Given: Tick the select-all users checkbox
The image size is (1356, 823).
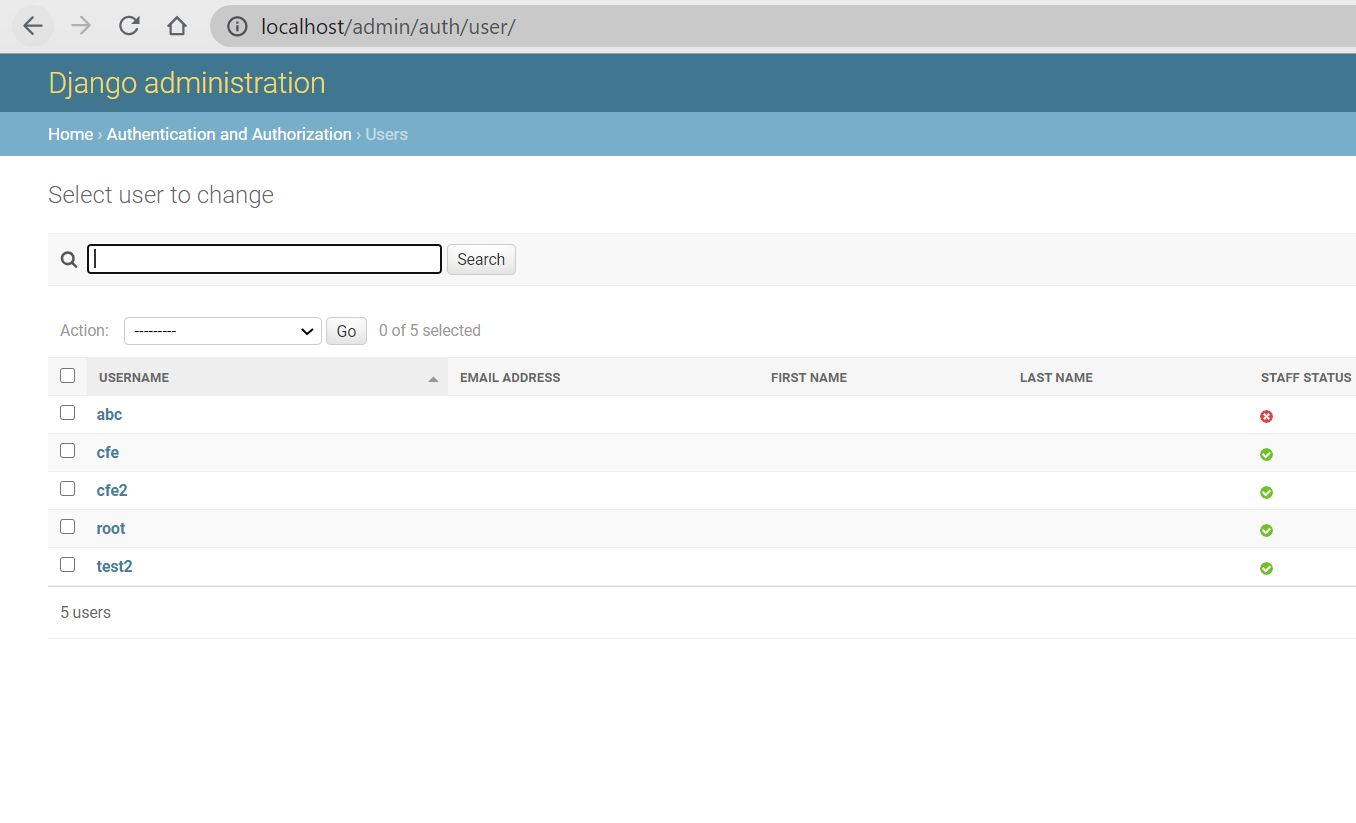Looking at the screenshot, I should pos(68,376).
